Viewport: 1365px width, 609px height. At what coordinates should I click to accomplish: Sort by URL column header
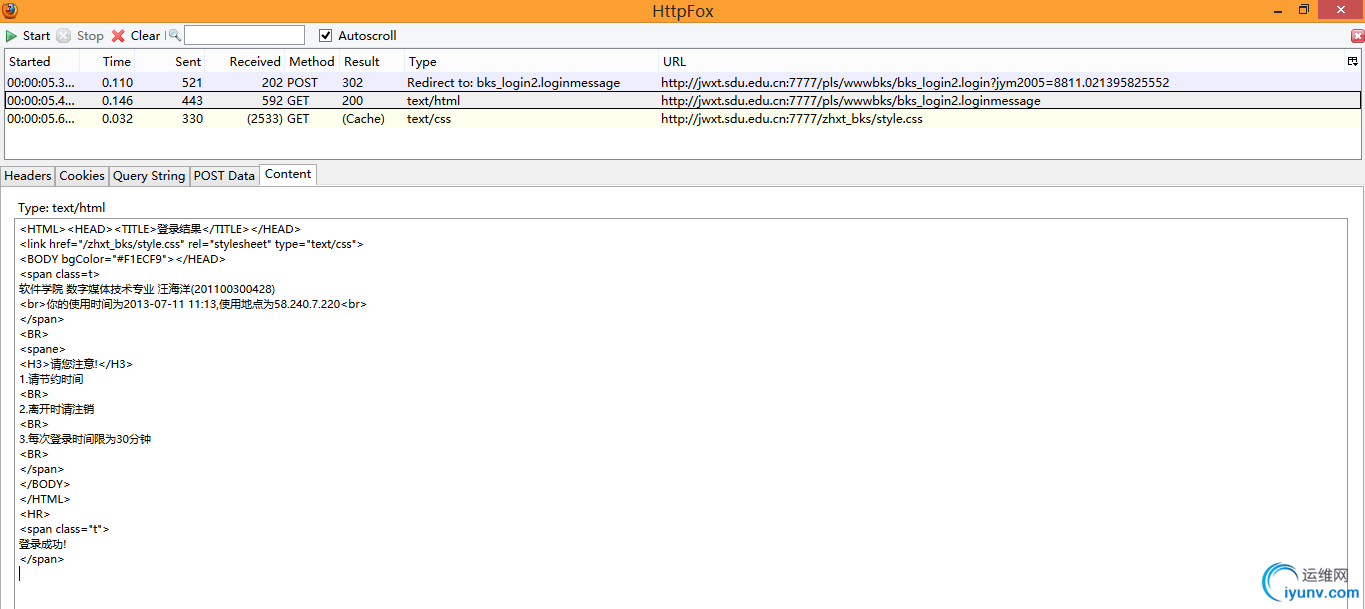[1002, 61]
